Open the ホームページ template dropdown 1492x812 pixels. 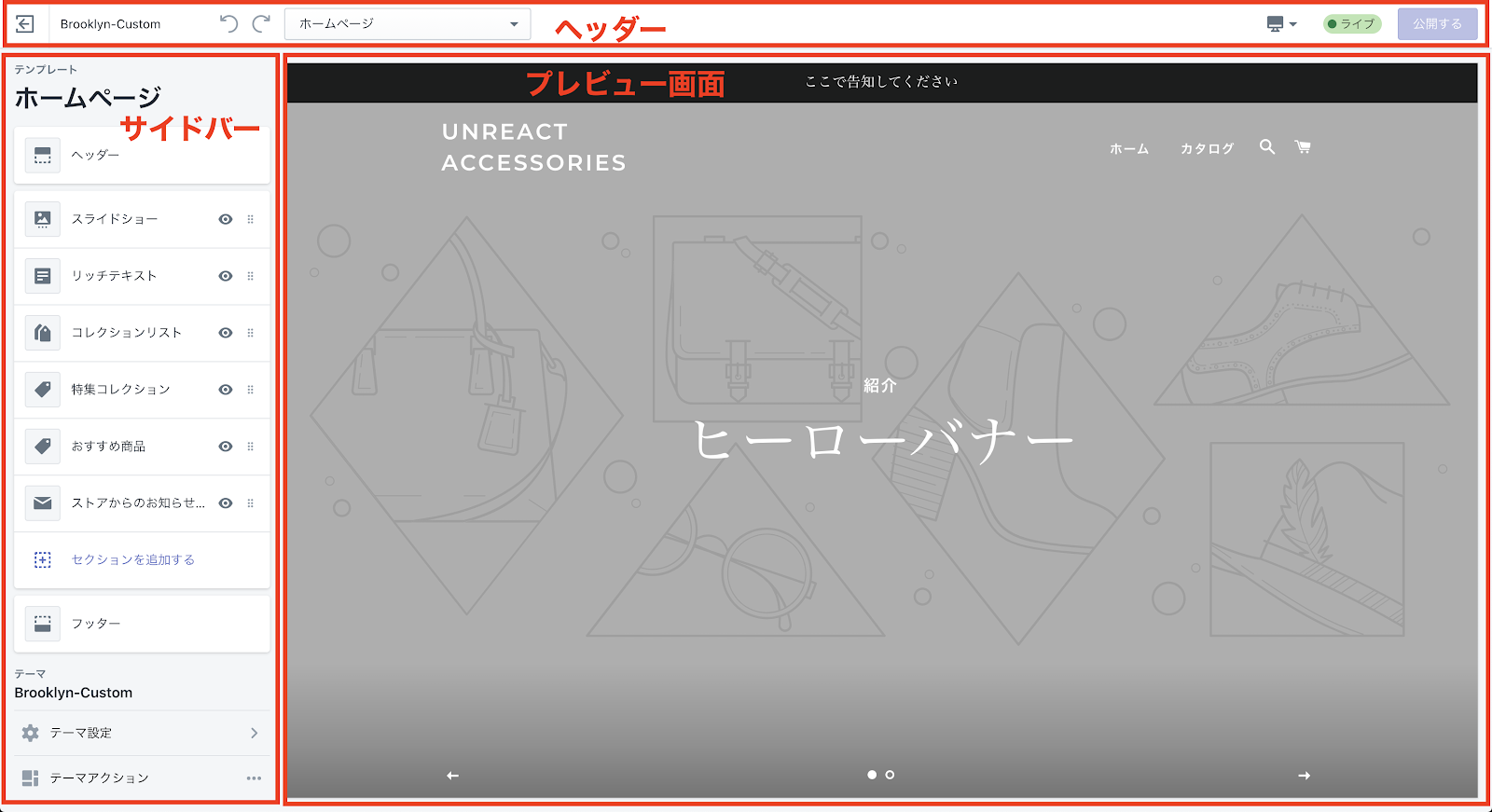pos(408,24)
